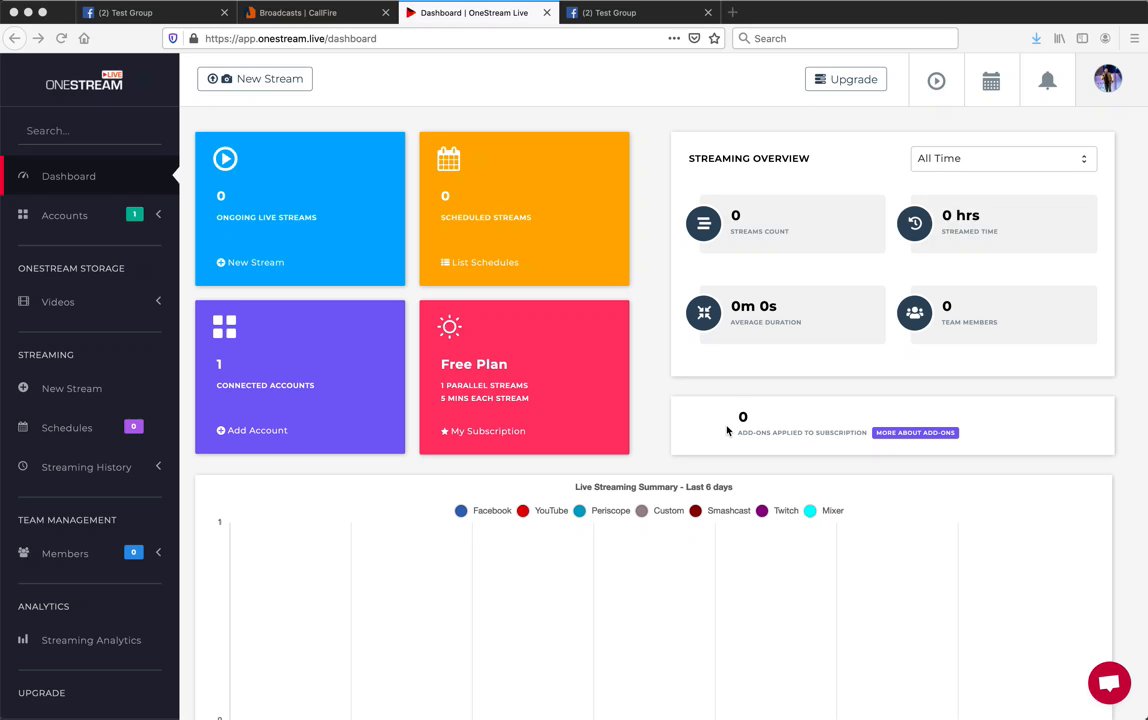Click More About Add-ons button
Screen dimensions: 1148x720
pyautogui.click(x=915, y=433)
